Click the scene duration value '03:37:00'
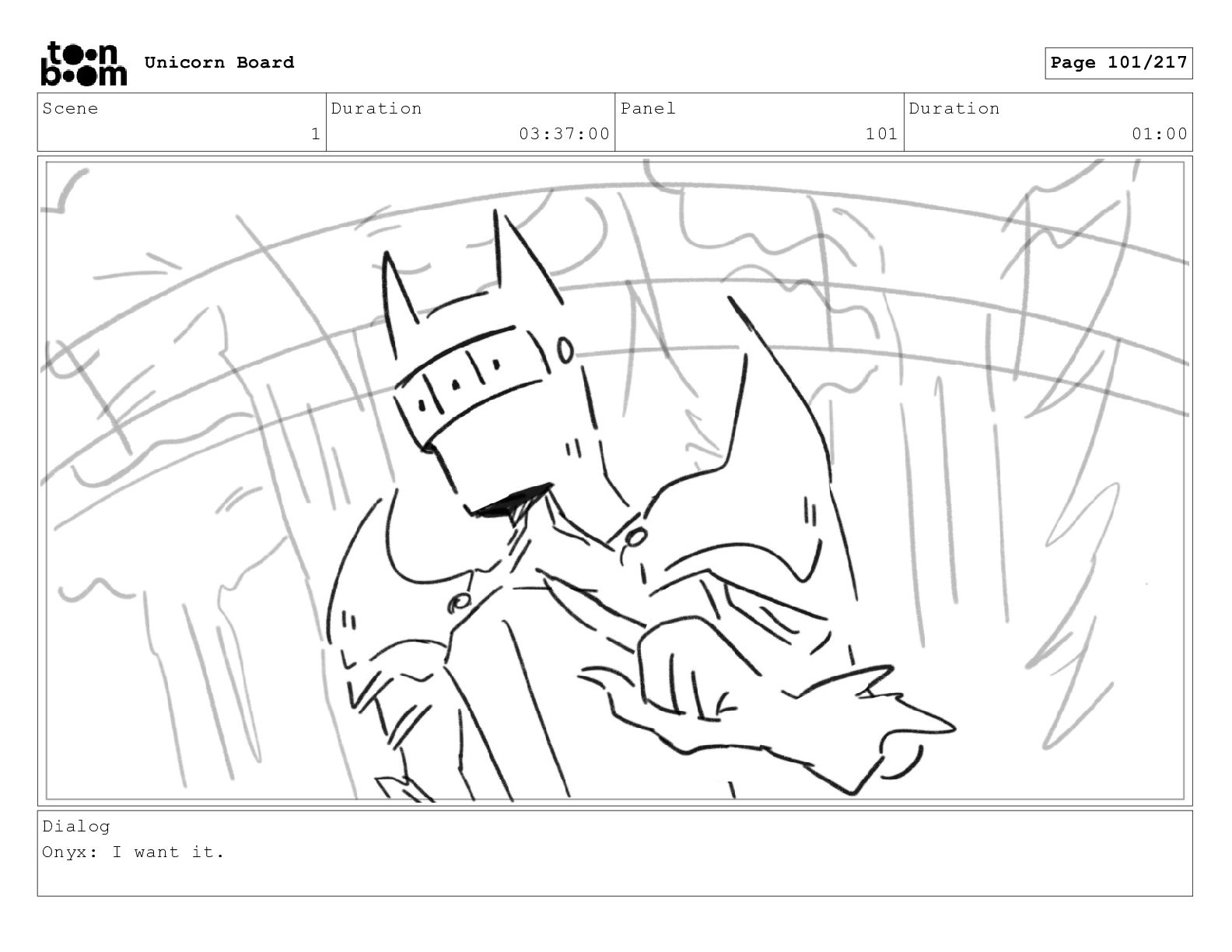1232x952 pixels. 565,134
